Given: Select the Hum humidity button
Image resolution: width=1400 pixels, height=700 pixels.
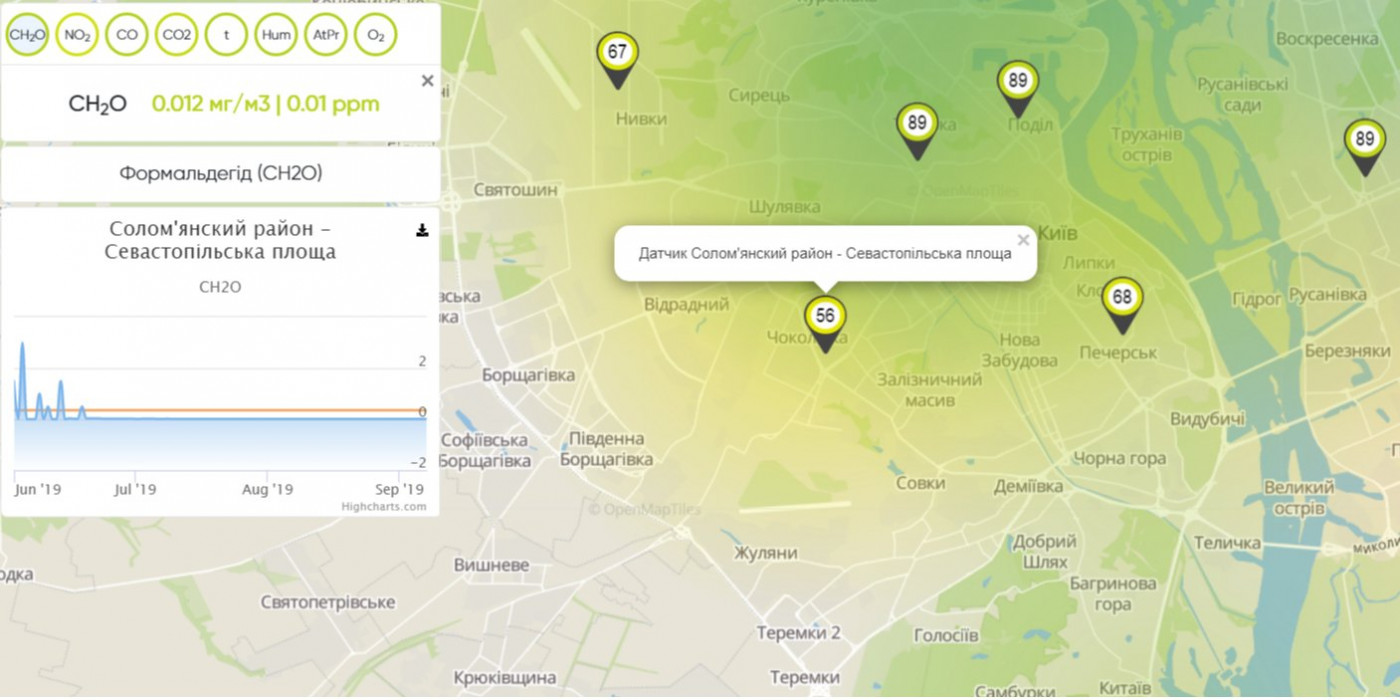Looking at the screenshot, I should coord(276,35).
